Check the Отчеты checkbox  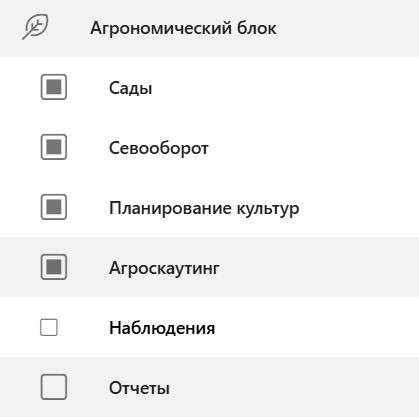(54, 387)
